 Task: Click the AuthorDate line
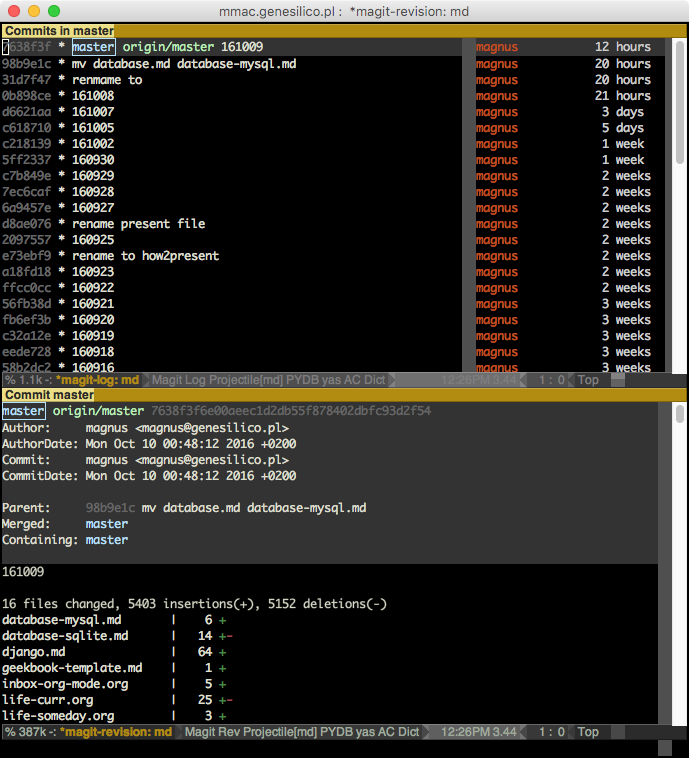click(149, 444)
